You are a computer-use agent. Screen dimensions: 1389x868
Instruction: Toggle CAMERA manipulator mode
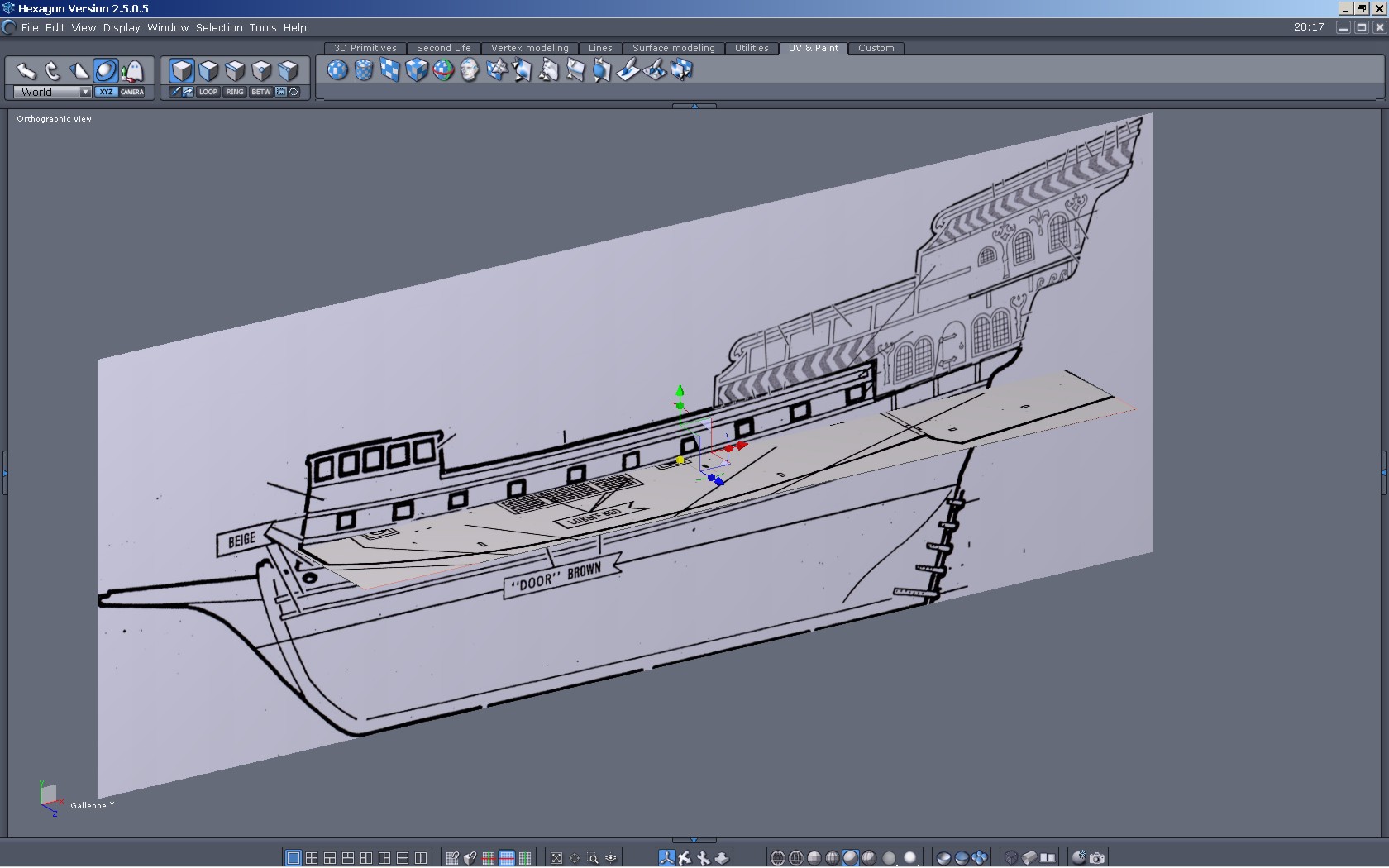point(132,92)
